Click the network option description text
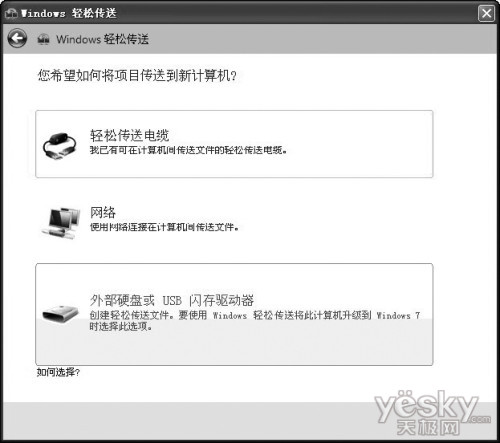Screen dimensions: 500x443 click(164, 227)
